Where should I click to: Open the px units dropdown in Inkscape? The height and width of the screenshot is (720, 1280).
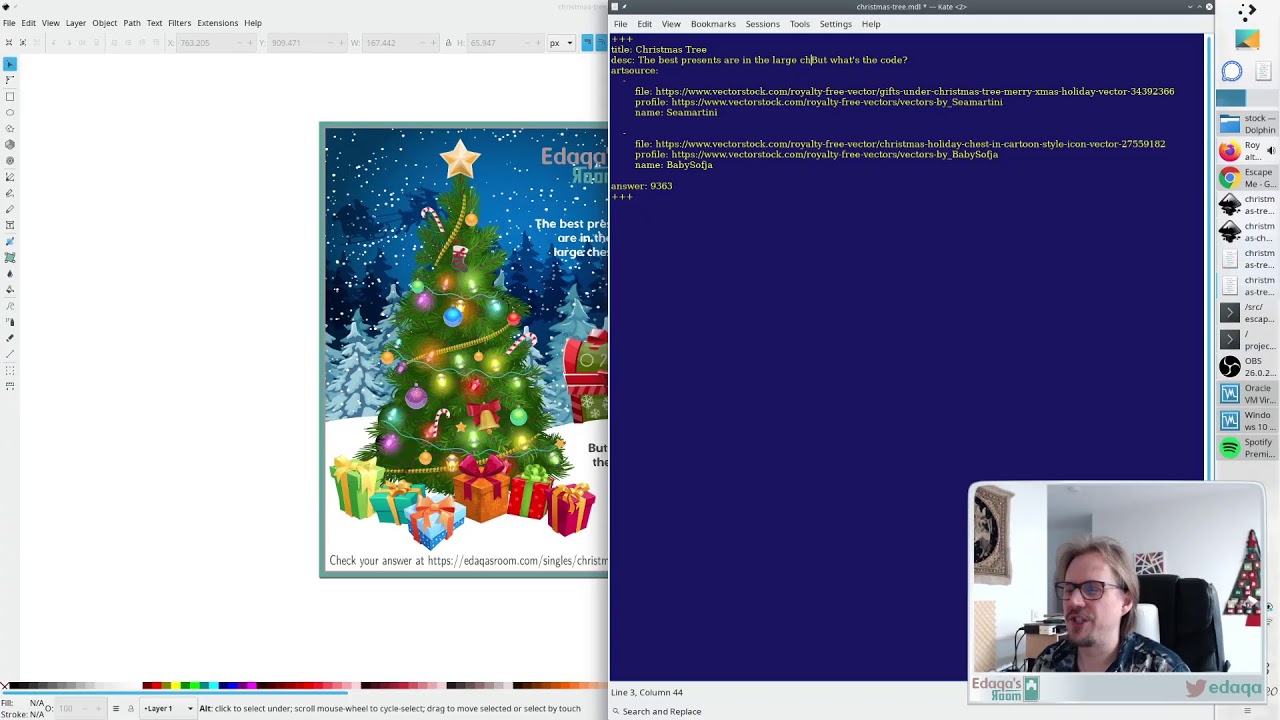(560, 43)
